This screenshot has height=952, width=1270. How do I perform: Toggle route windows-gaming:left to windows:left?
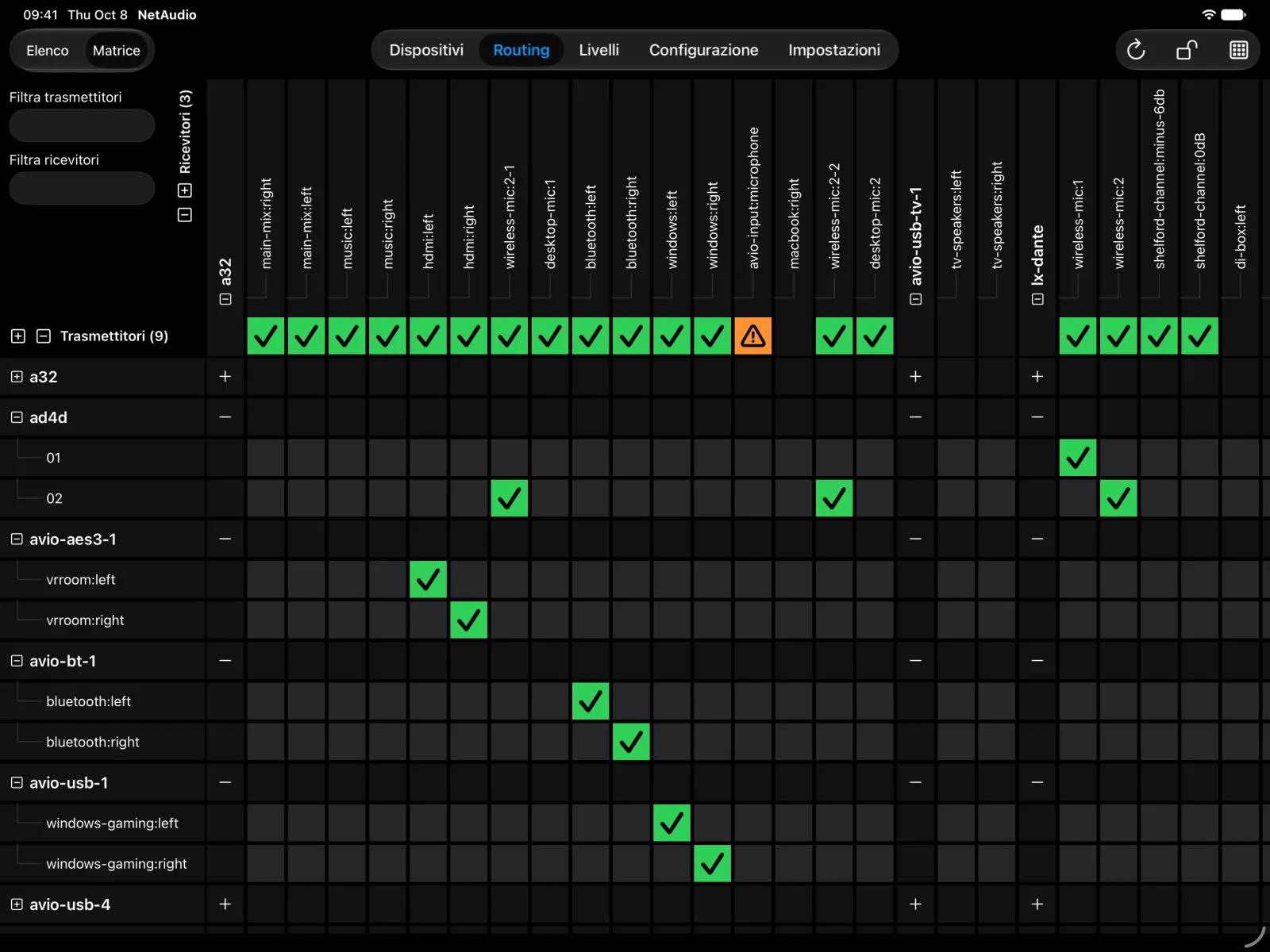coord(672,823)
